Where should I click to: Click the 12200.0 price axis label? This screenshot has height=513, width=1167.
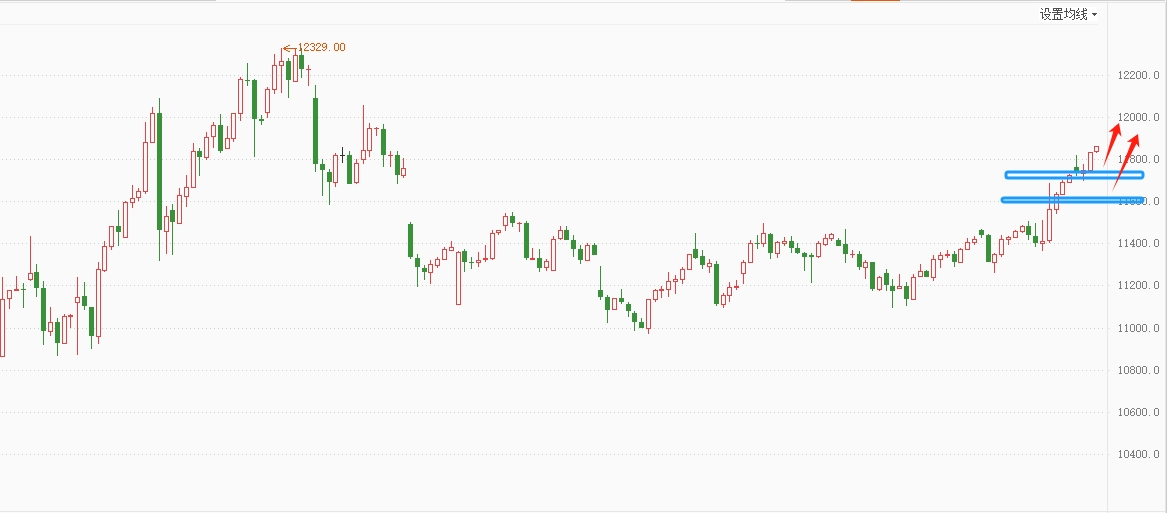pyautogui.click(x=1140, y=75)
